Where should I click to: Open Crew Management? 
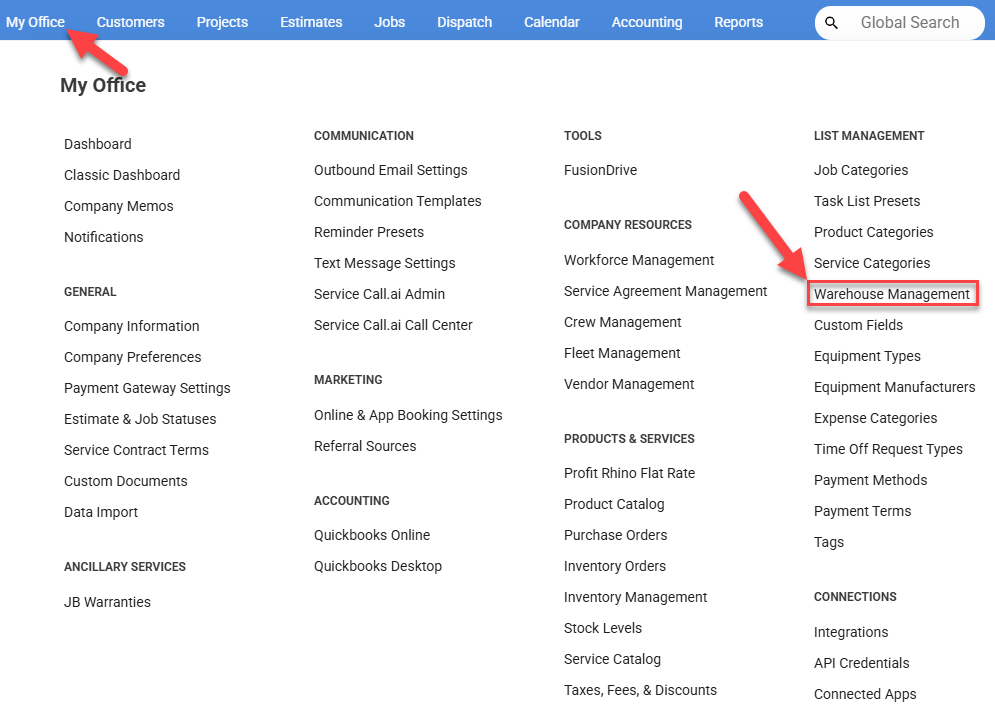pyautogui.click(x=623, y=322)
